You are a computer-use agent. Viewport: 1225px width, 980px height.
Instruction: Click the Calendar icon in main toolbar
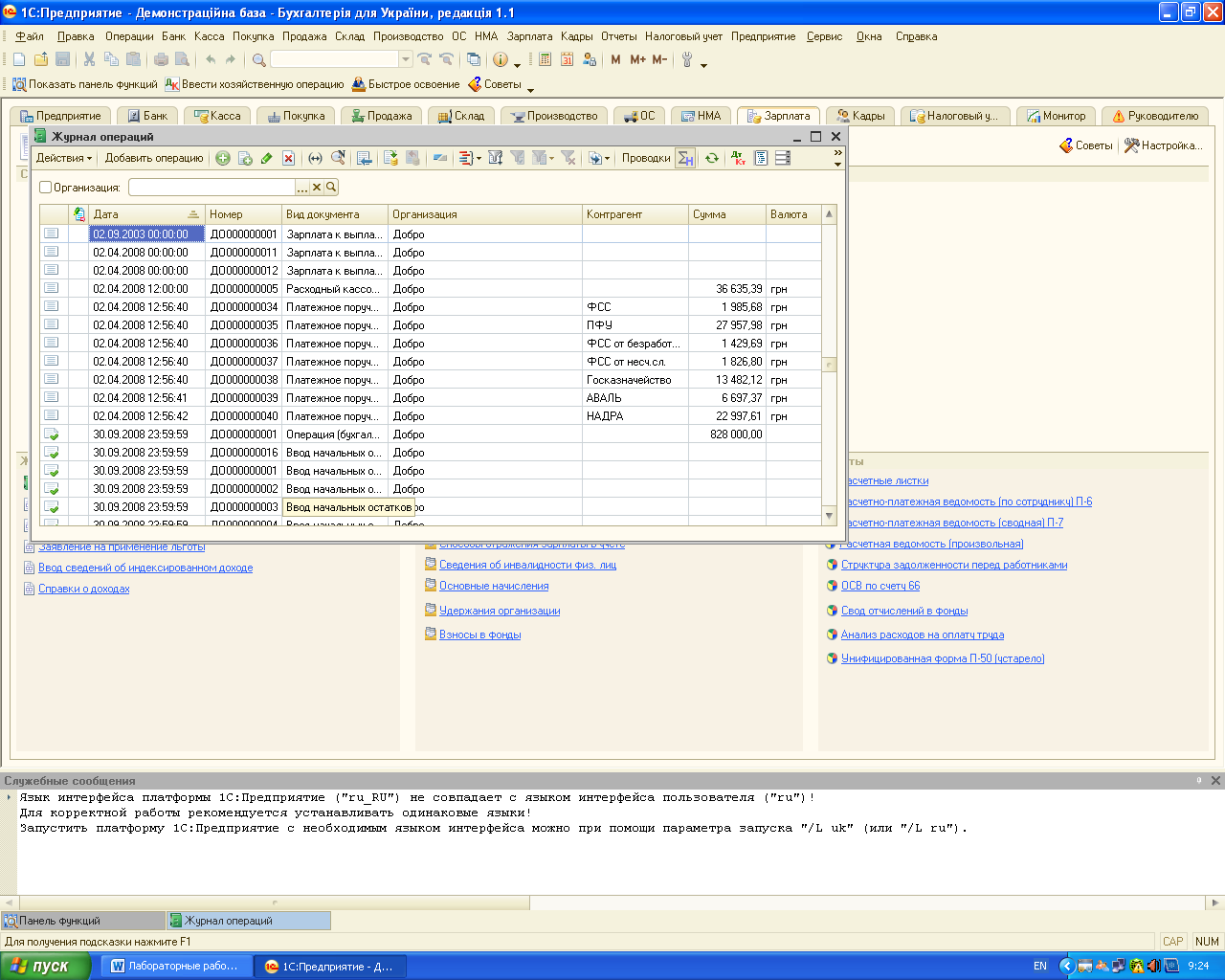click(567, 59)
